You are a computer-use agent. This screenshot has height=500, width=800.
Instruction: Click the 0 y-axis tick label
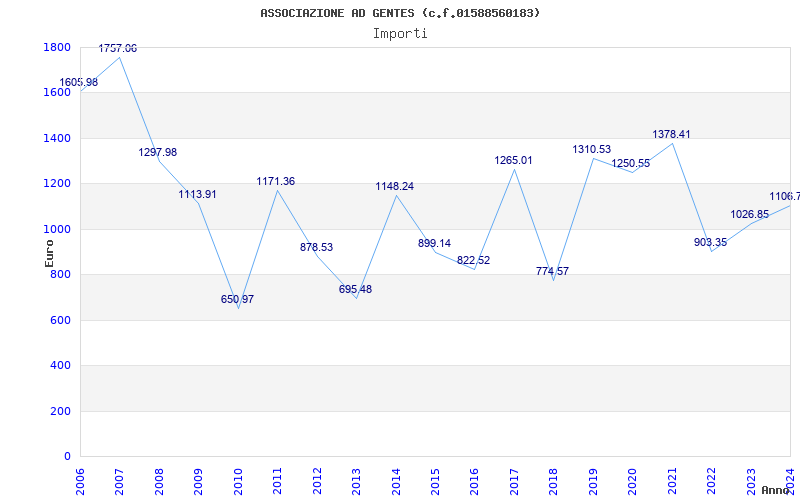(68, 457)
